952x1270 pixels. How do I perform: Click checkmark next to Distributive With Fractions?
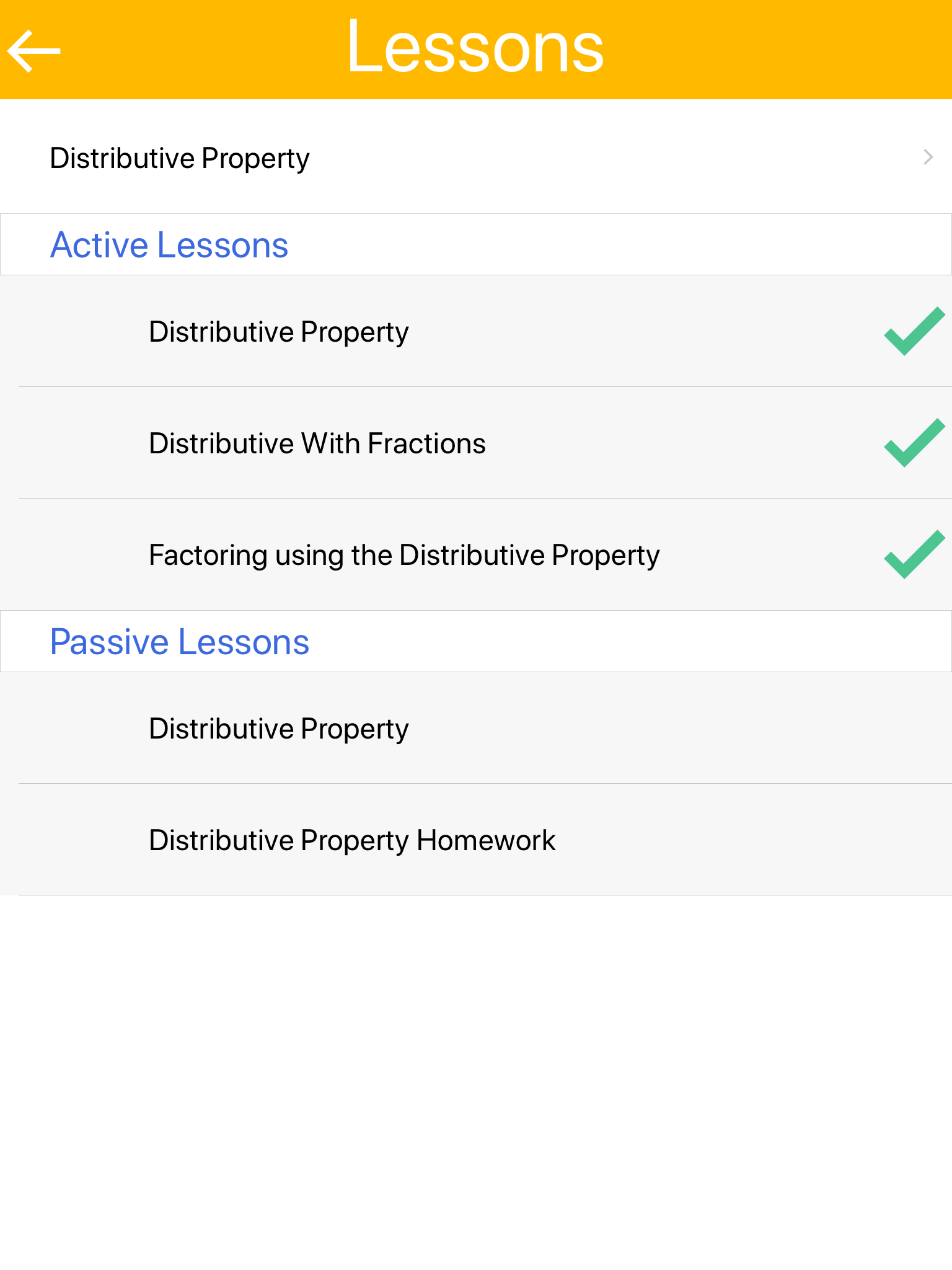pos(914,443)
